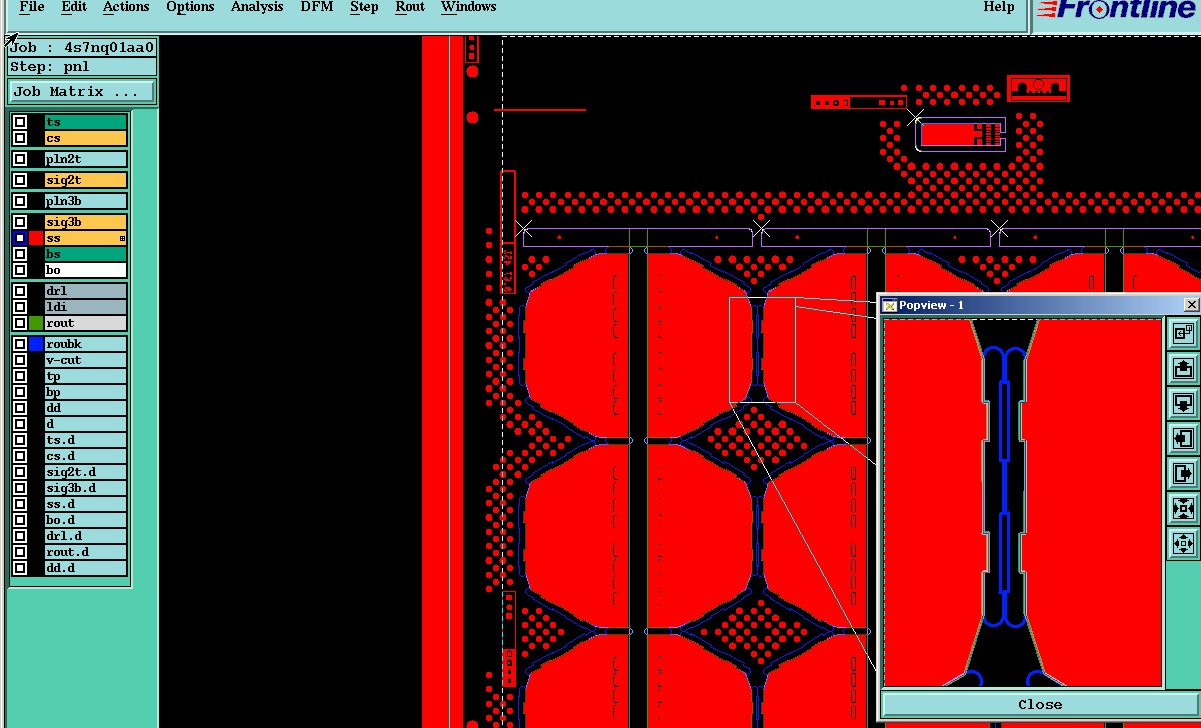Viewport: 1201px width, 728px height.
Task: Click the Job Matrix ... button
Action: tap(82, 92)
